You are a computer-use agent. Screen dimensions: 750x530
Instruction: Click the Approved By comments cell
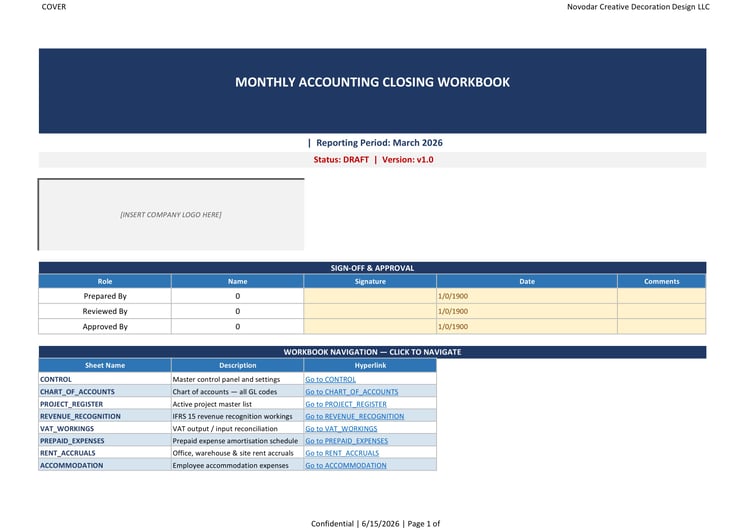coord(662,327)
